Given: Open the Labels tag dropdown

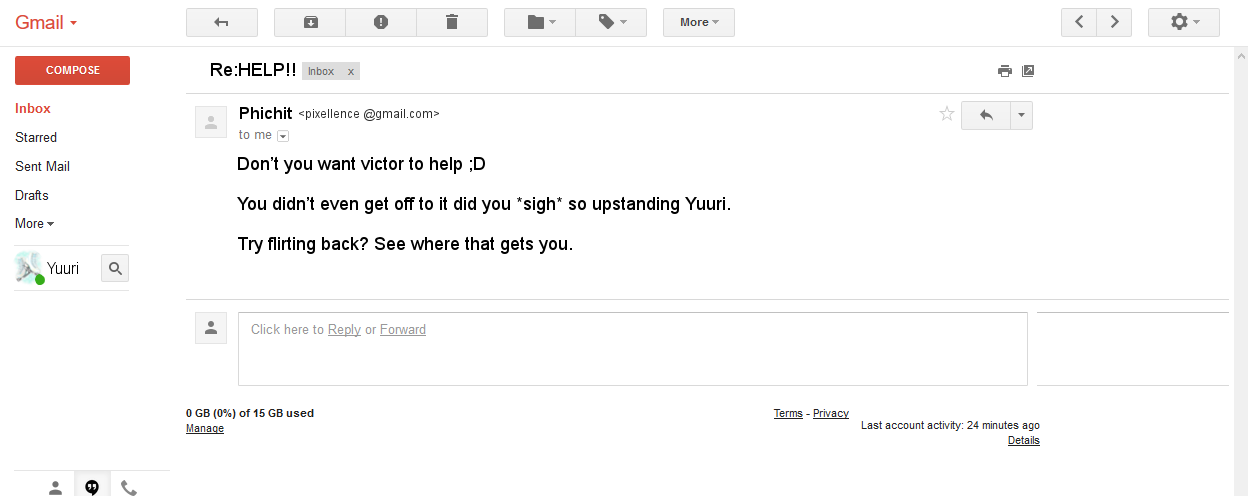Looking at the screenshot, I should click(611, 22).
